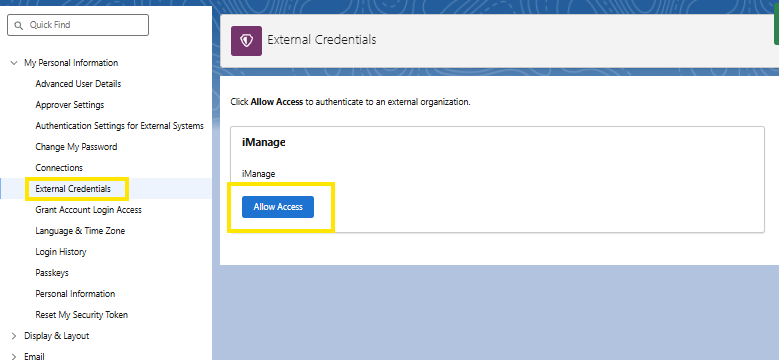Click the Display & Layout label
Screen dimensions: 779x360
pos(57,336)
